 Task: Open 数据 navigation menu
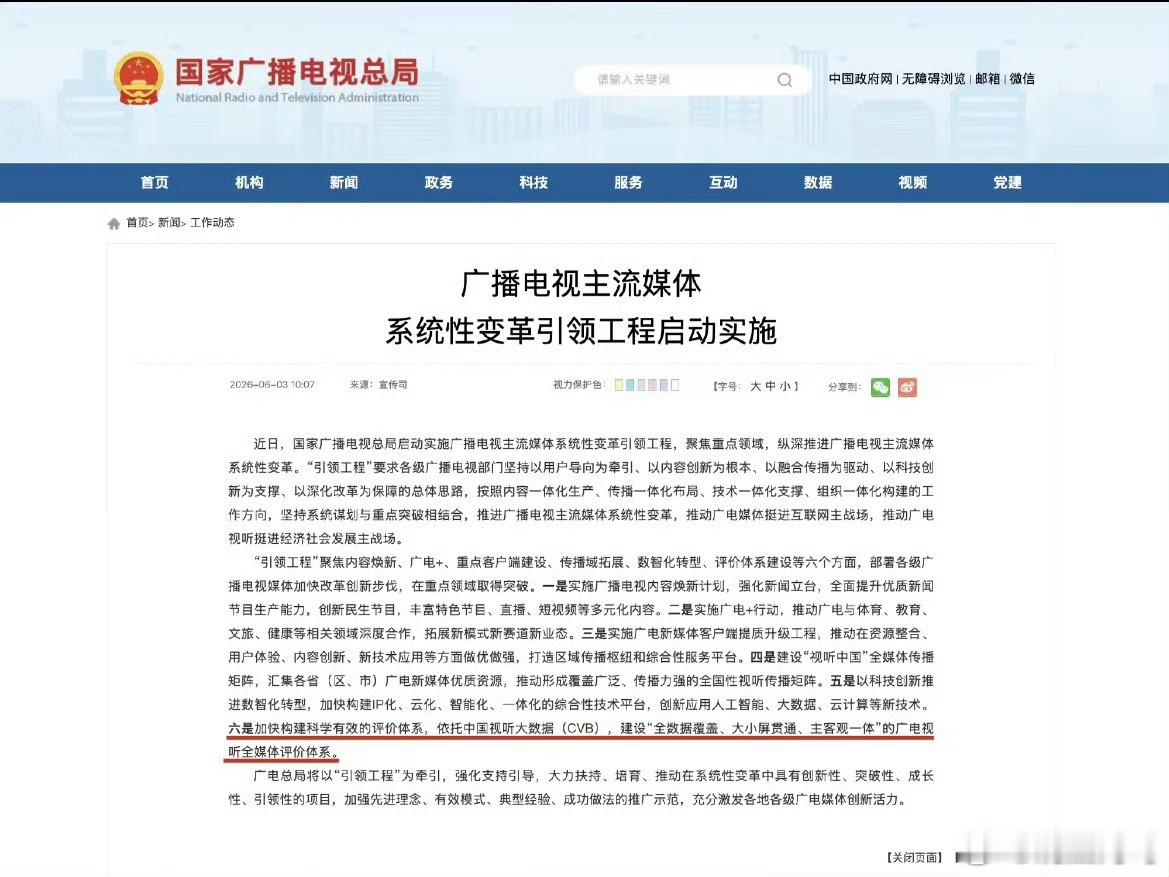(818, 183)
